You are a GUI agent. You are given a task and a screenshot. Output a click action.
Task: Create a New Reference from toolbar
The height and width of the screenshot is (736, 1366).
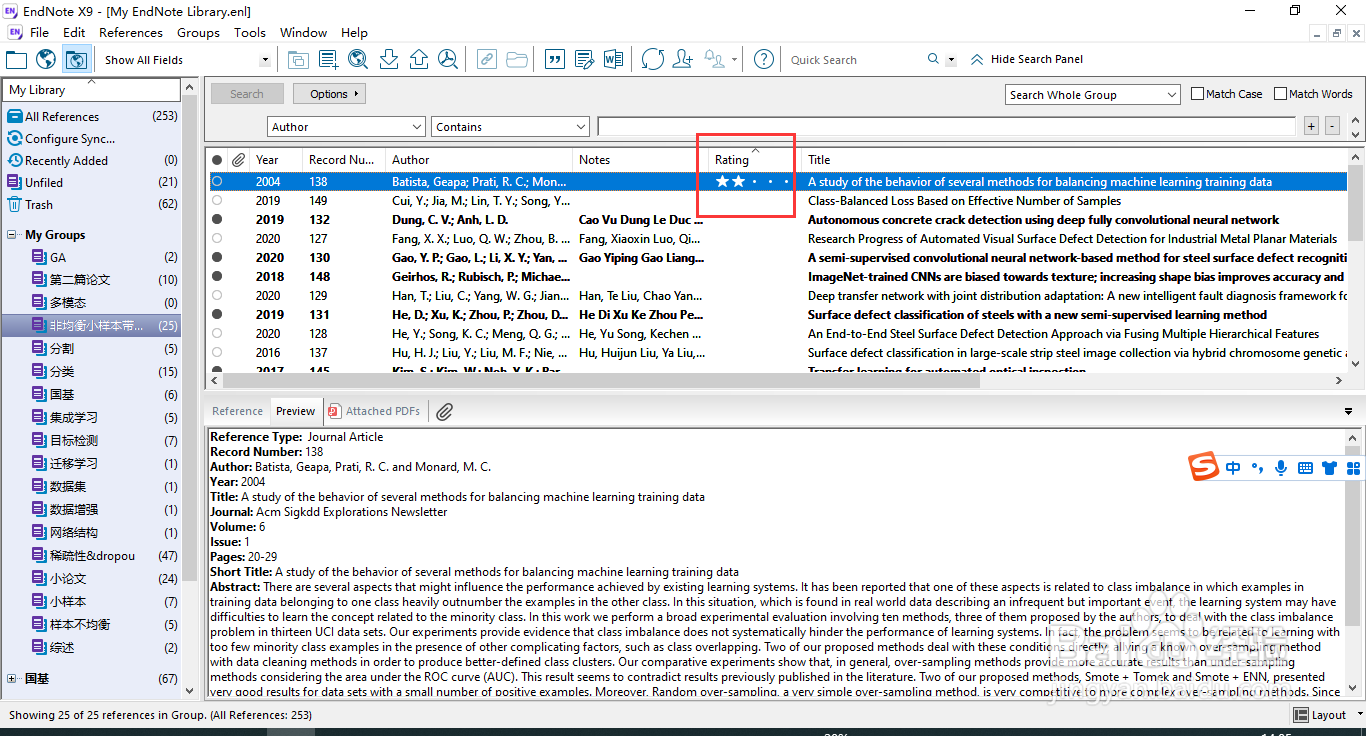coord(328,59)
